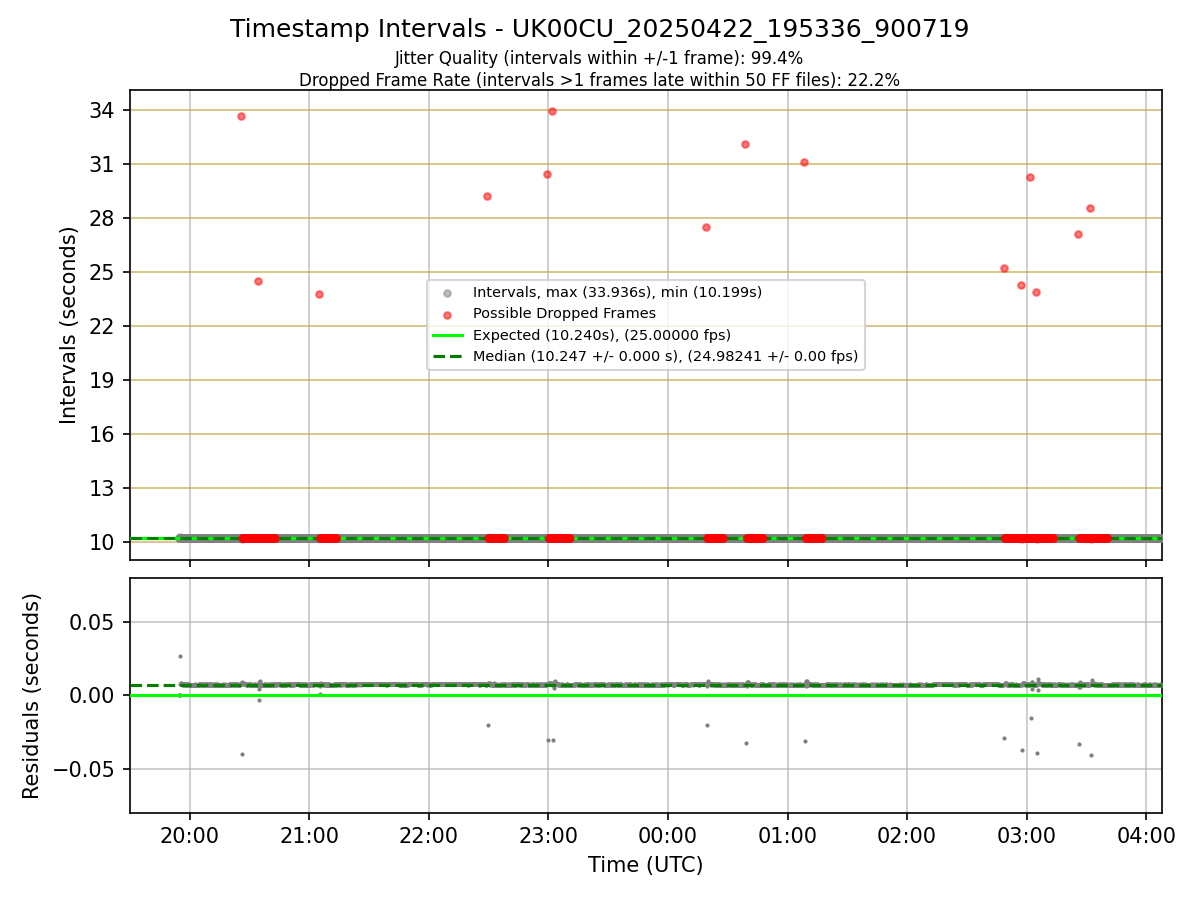Select the 'Jitter Quality ... 99.4%' subtitle line
This screenshot has width=1200, height=900.
click(x=599, y=58)
